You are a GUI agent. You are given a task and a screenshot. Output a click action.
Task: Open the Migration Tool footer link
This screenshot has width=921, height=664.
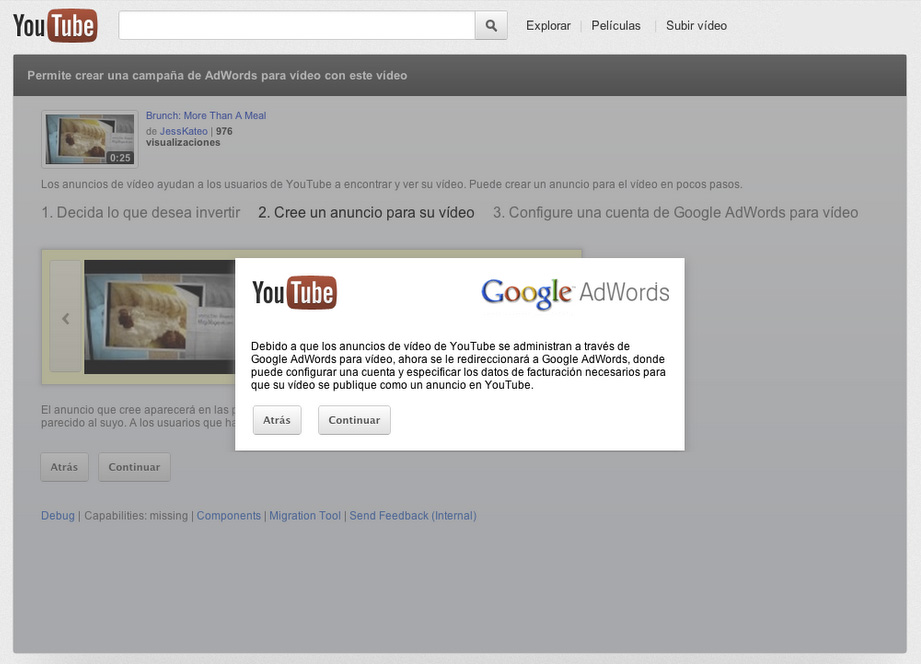305,516
